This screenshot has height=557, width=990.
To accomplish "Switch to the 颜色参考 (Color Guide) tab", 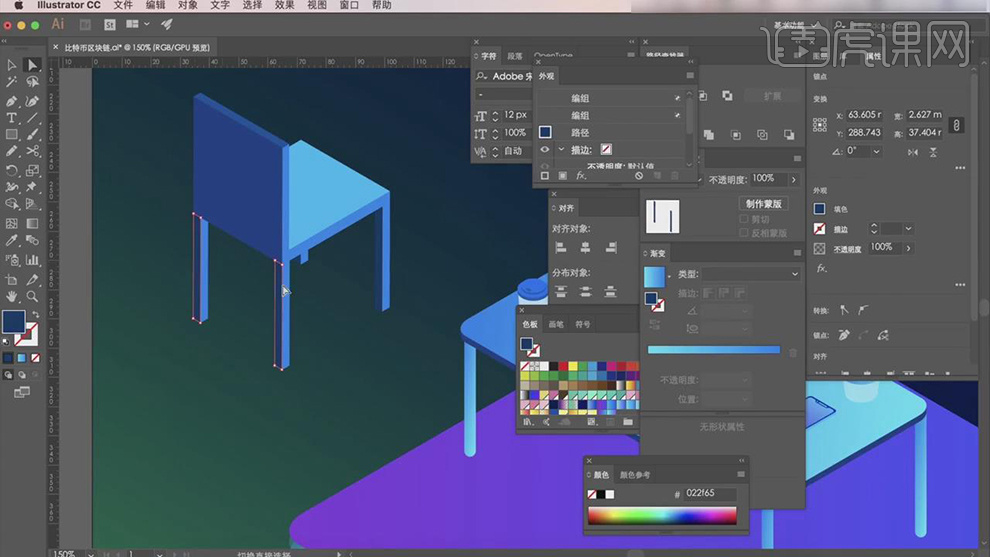I will (x=635, y=475).
